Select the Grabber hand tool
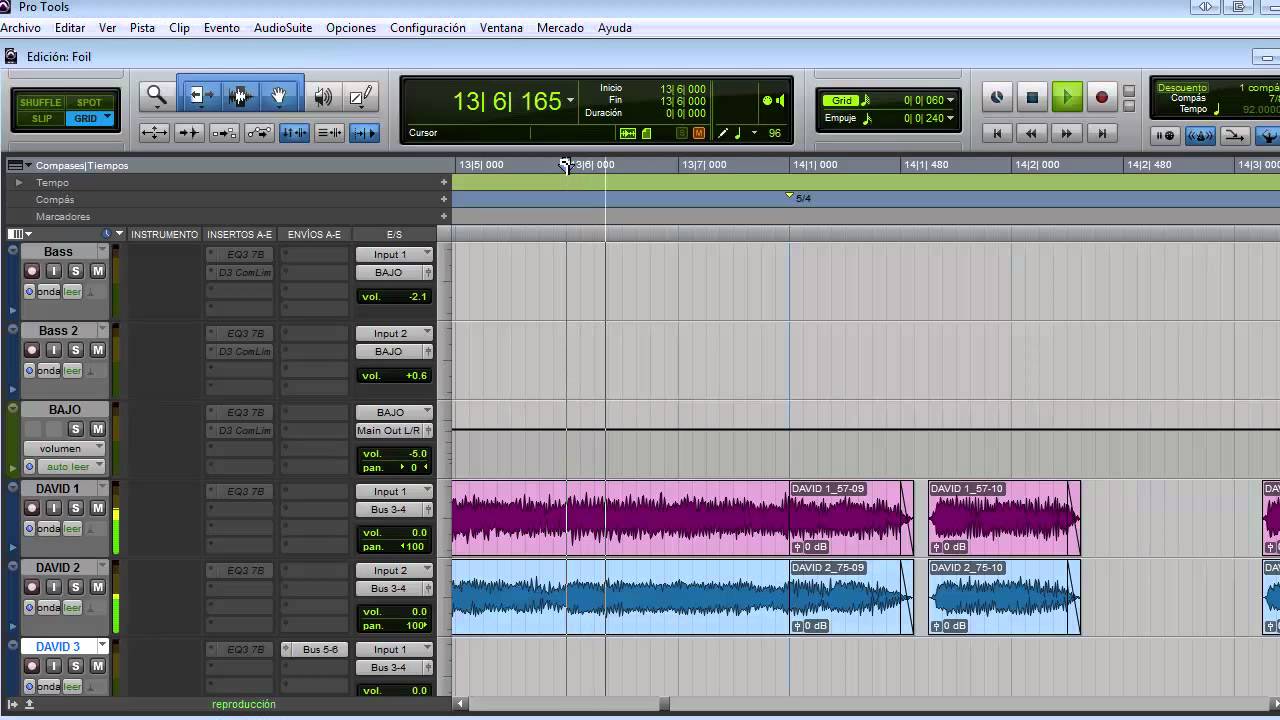Image resolution: width=1280 pixels, height=720 pixels. tap(280, 96)
